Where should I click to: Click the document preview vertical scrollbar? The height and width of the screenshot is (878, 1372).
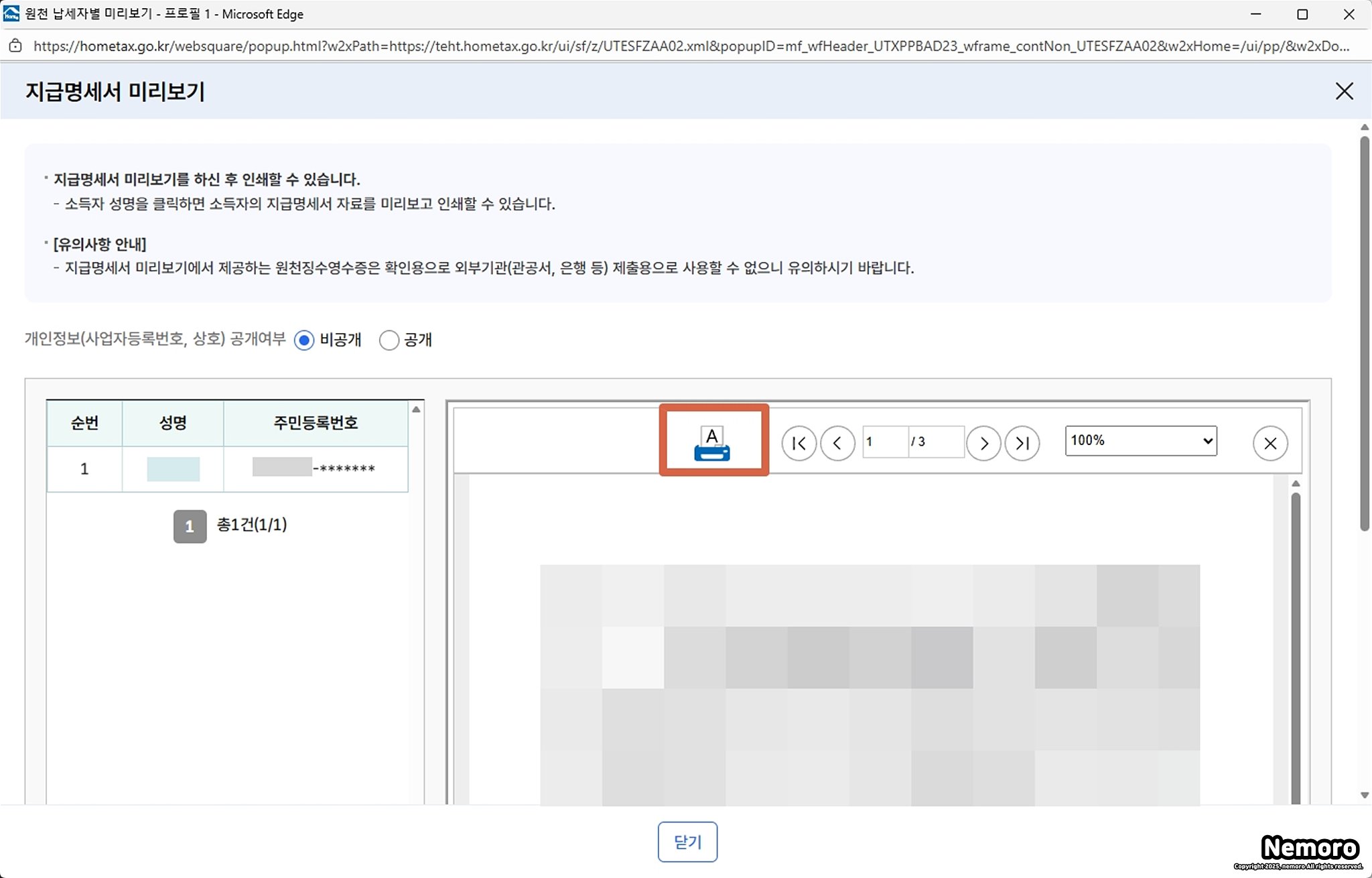[x=1296, y=643]
